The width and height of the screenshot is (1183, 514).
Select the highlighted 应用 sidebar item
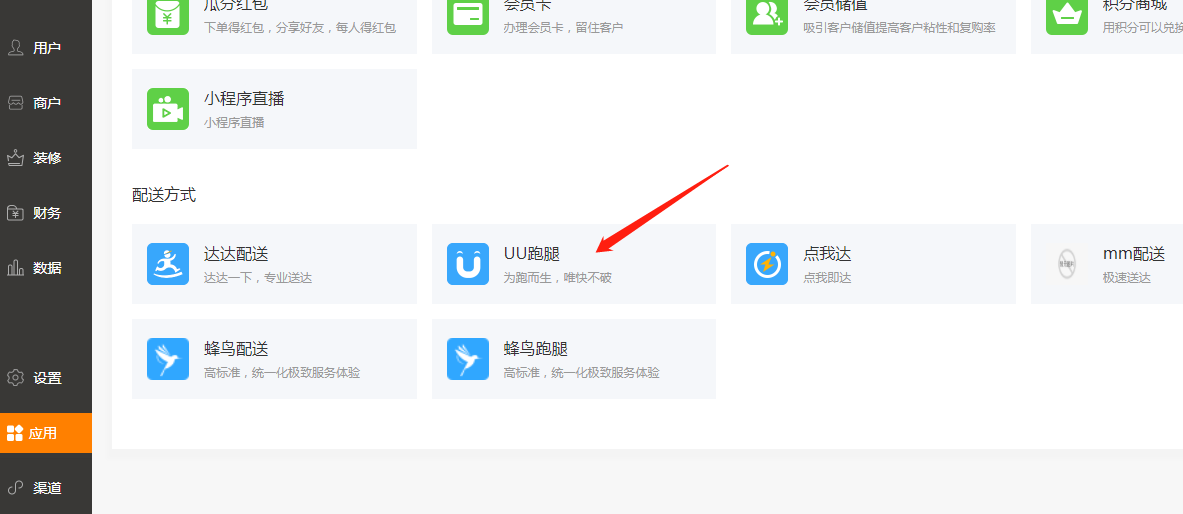tap(45, 433)
